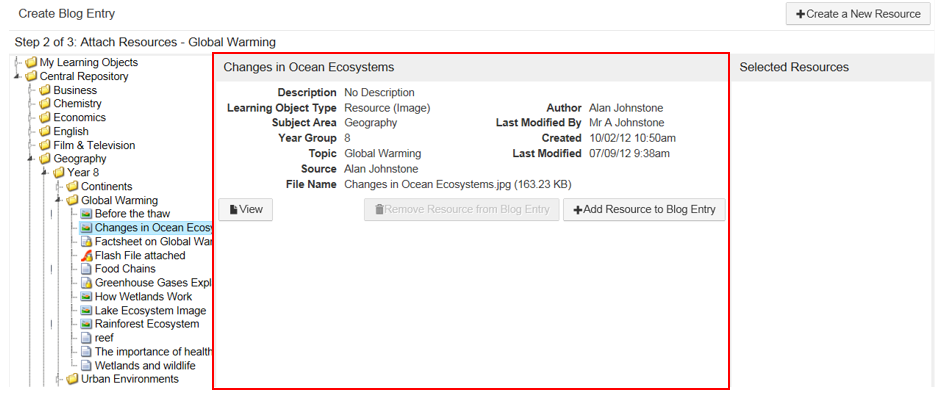Click the Factsheet on Global Warming file icon
942x406 pixels.
tap(86, 242)
